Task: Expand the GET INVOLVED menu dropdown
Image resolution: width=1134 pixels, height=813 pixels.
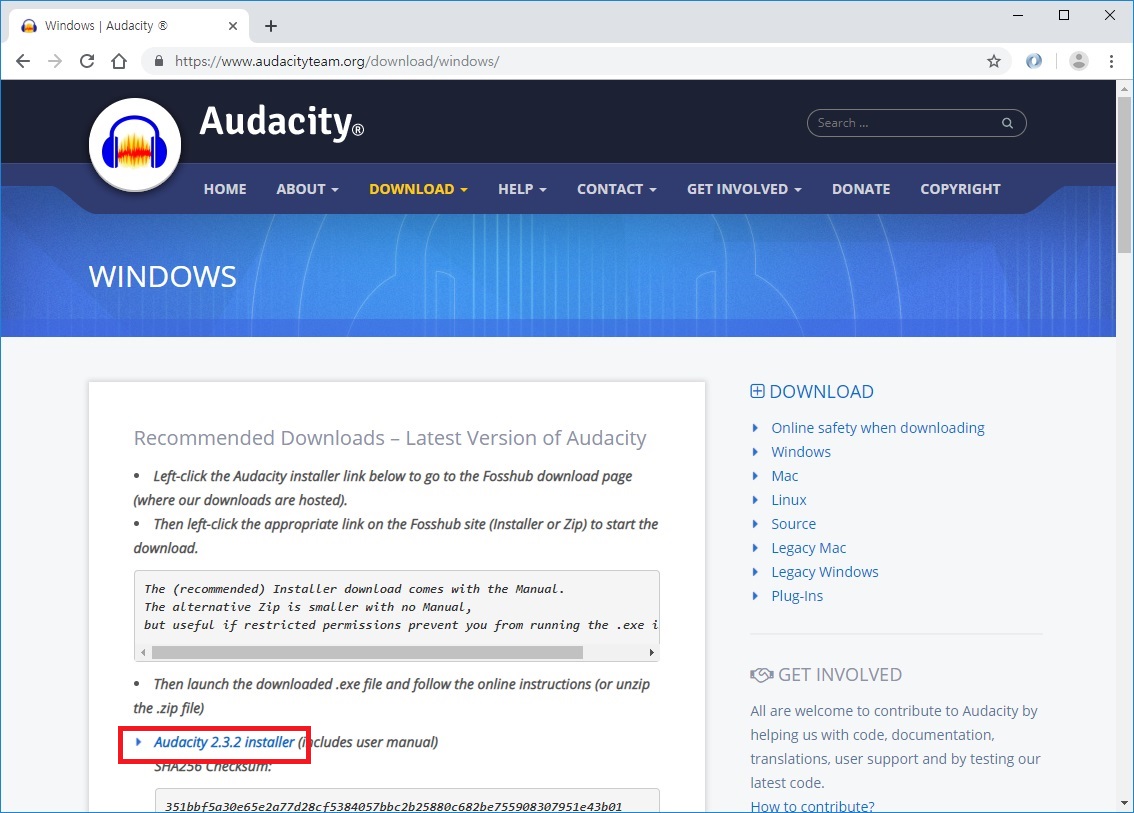Action: coord(744,189)
